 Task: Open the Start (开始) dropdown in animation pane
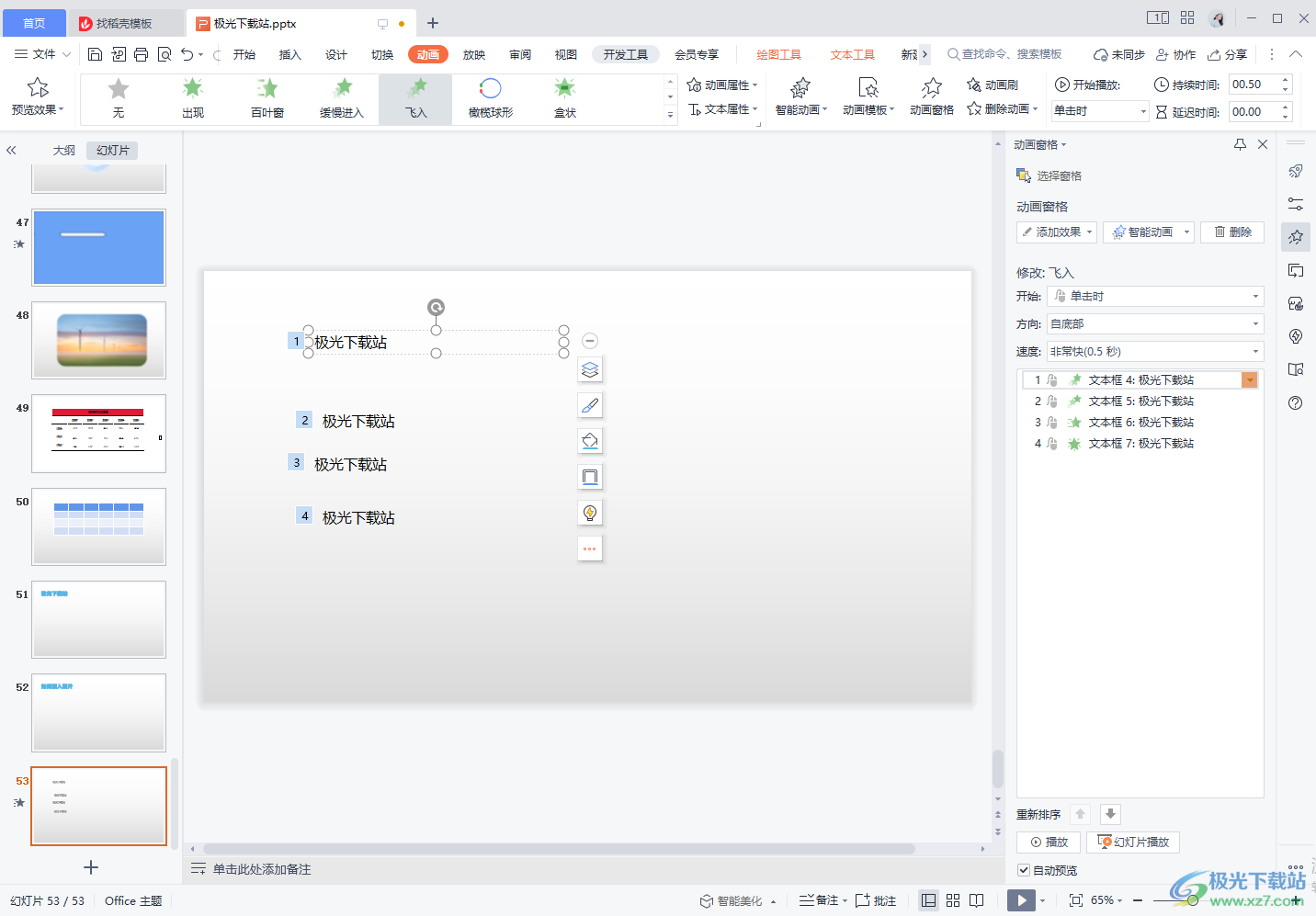click(x=1155, y=296)
